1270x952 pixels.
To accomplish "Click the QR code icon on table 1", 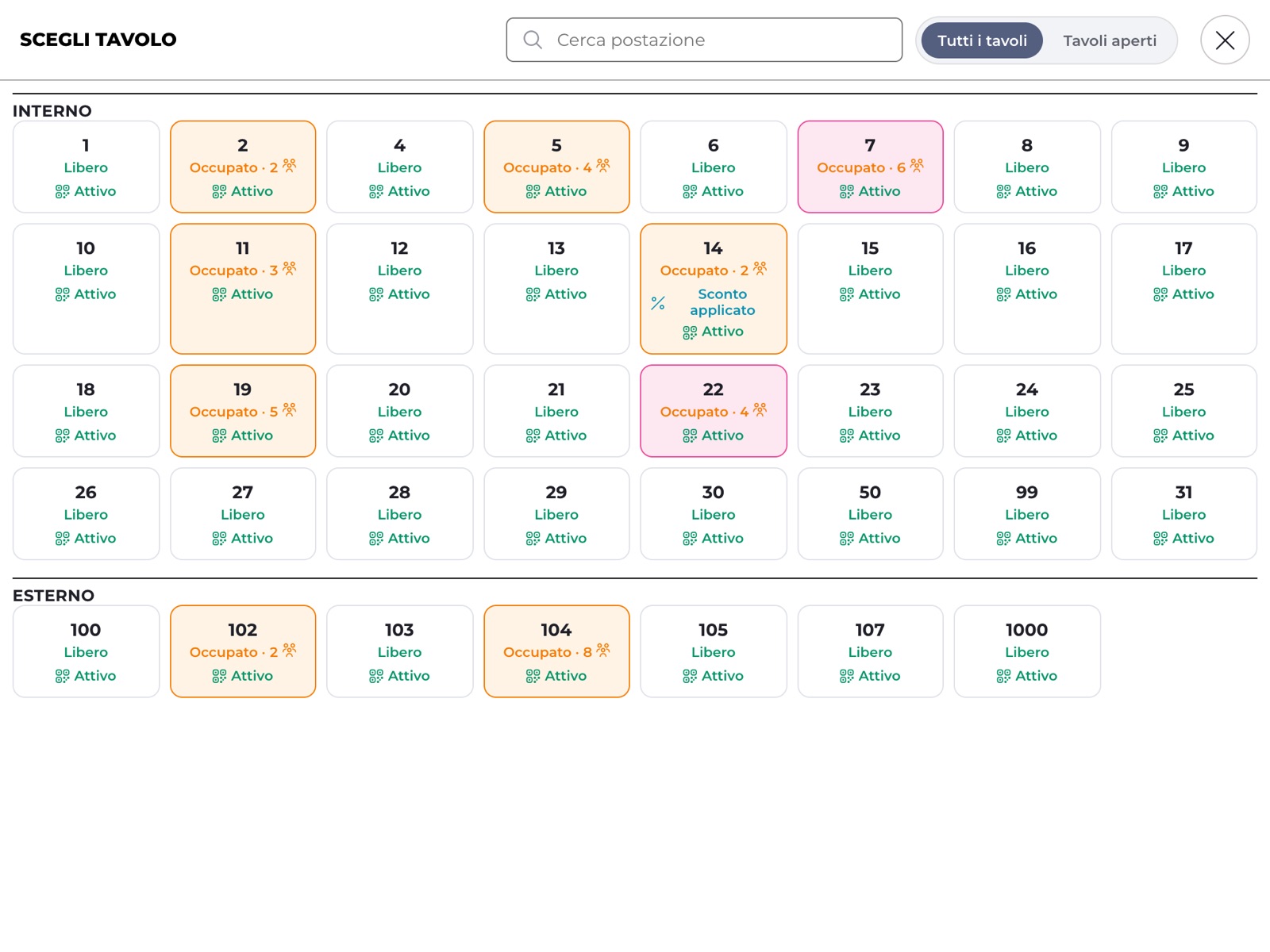I will tap(62, 191).
